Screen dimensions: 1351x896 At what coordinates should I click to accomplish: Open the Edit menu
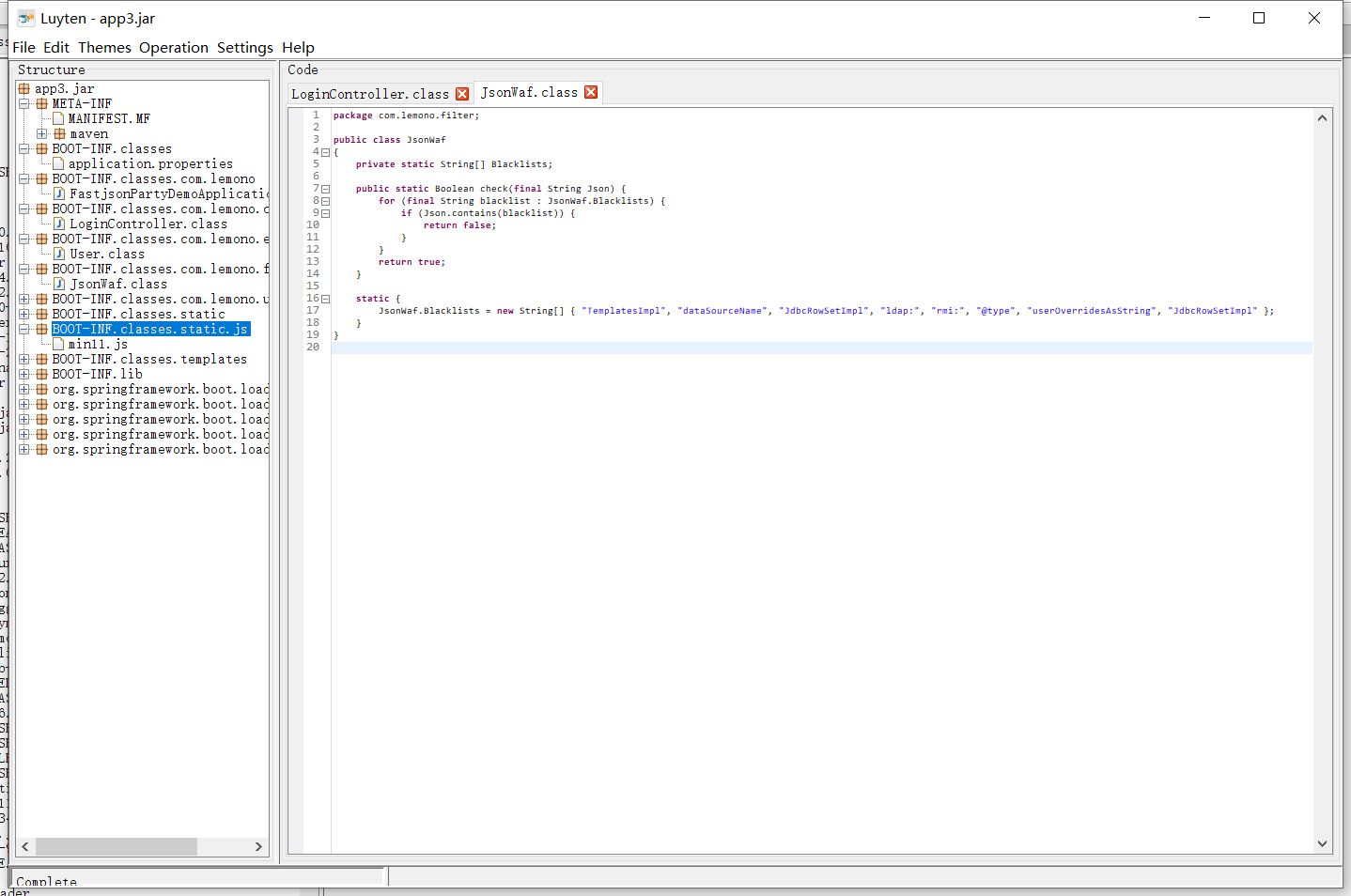pos(56,47)
